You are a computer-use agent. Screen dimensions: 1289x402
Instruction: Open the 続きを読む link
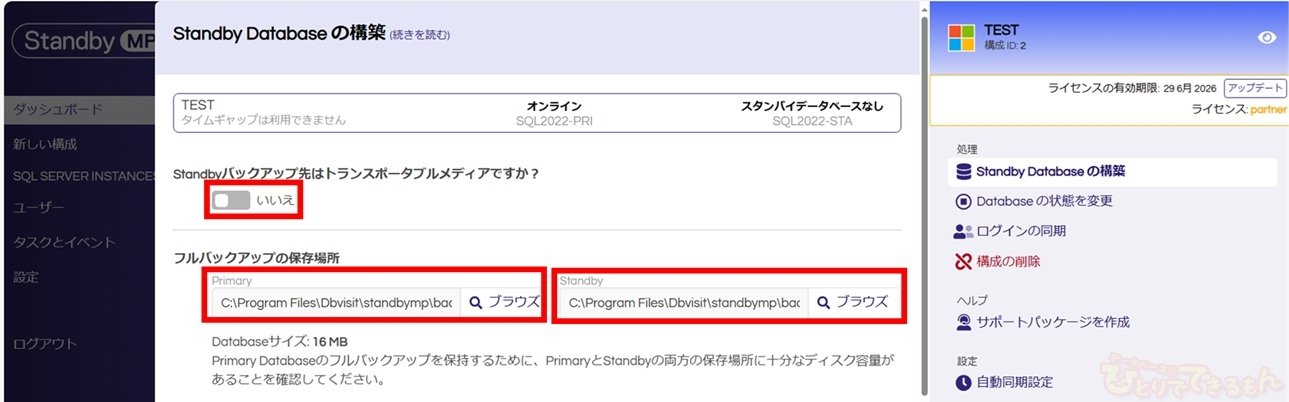[420, 35]
